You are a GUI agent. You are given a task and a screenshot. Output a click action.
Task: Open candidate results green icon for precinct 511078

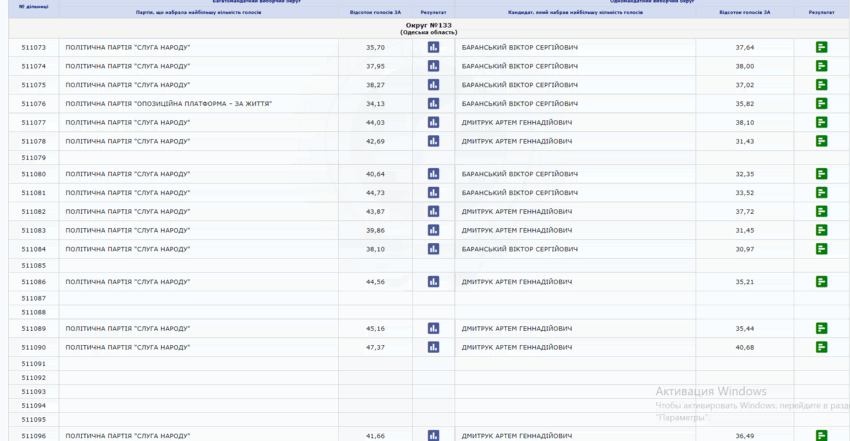pos(821,141)
